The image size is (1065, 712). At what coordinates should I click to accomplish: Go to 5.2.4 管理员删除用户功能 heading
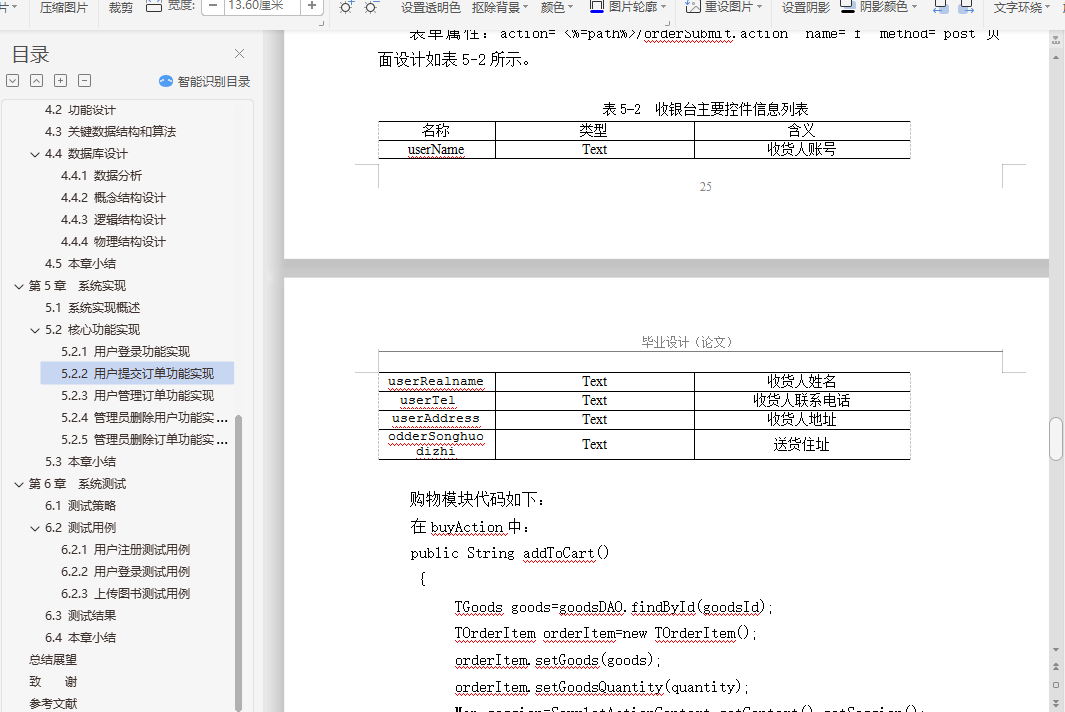tap(144, 418)
